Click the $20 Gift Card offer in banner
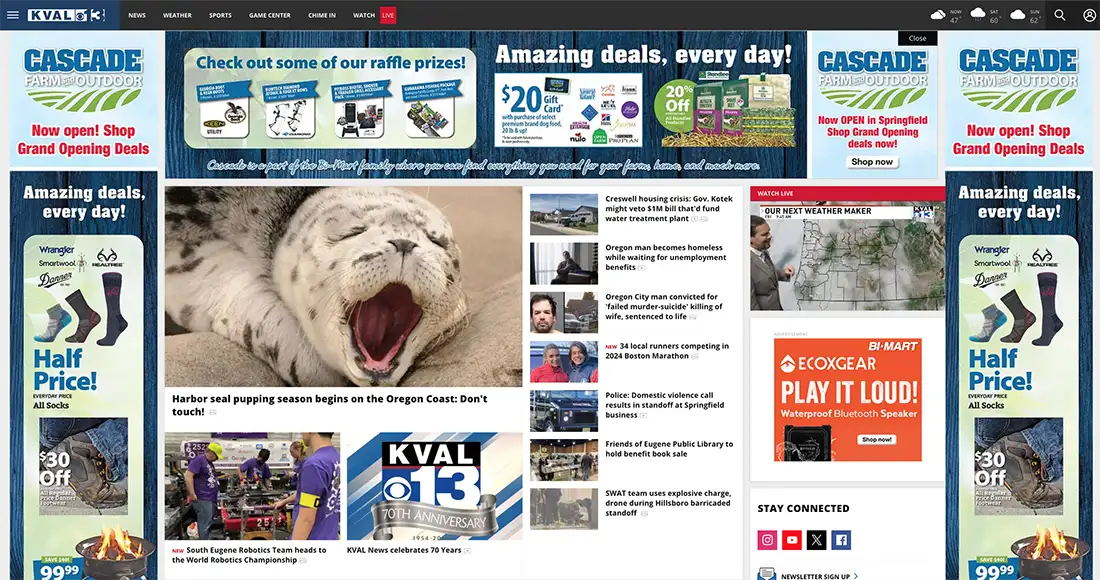The image size is (1100, 580). click(568, 110)
